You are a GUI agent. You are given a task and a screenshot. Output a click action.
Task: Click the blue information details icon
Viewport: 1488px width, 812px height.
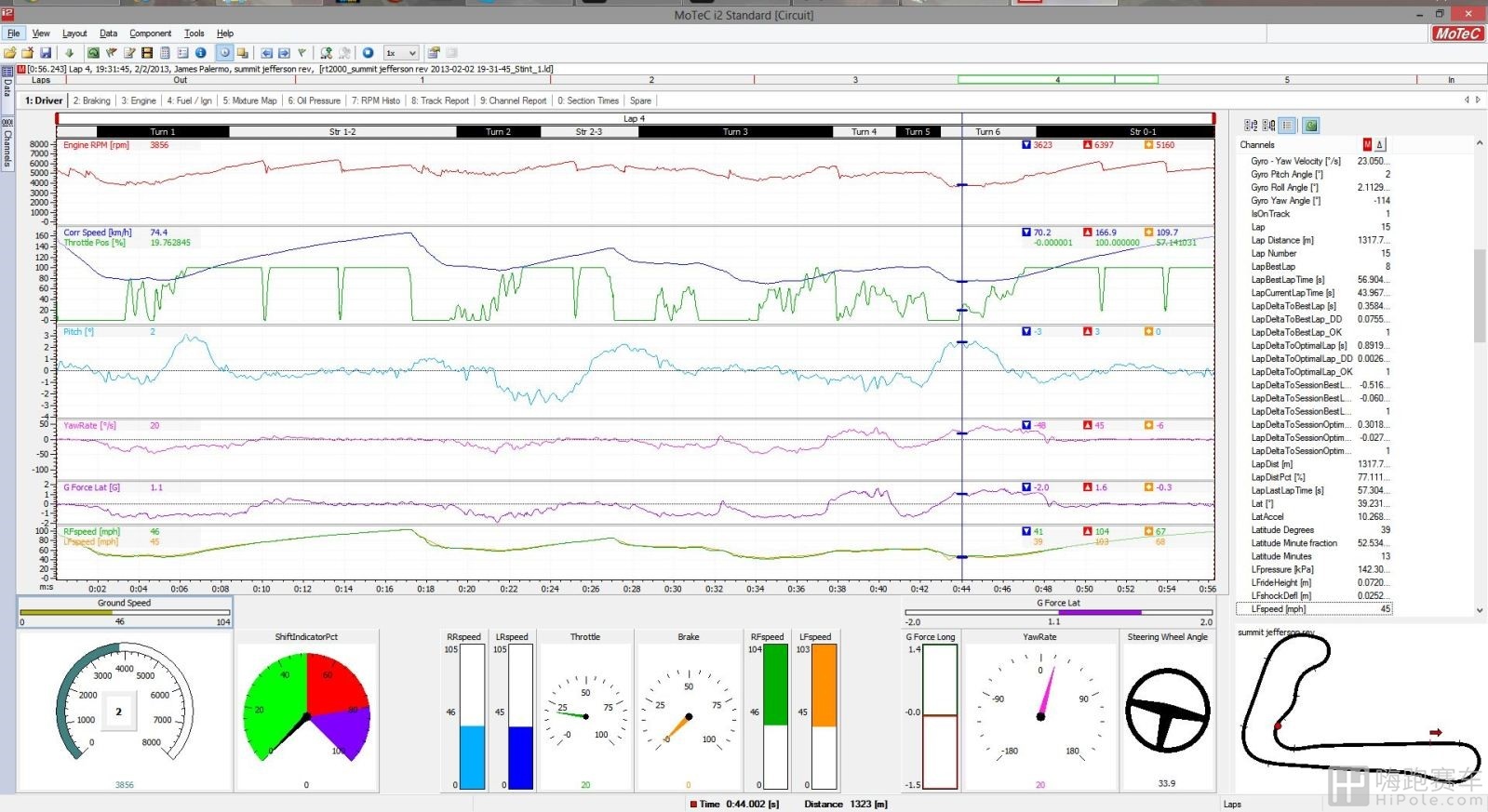click(200, 53)
